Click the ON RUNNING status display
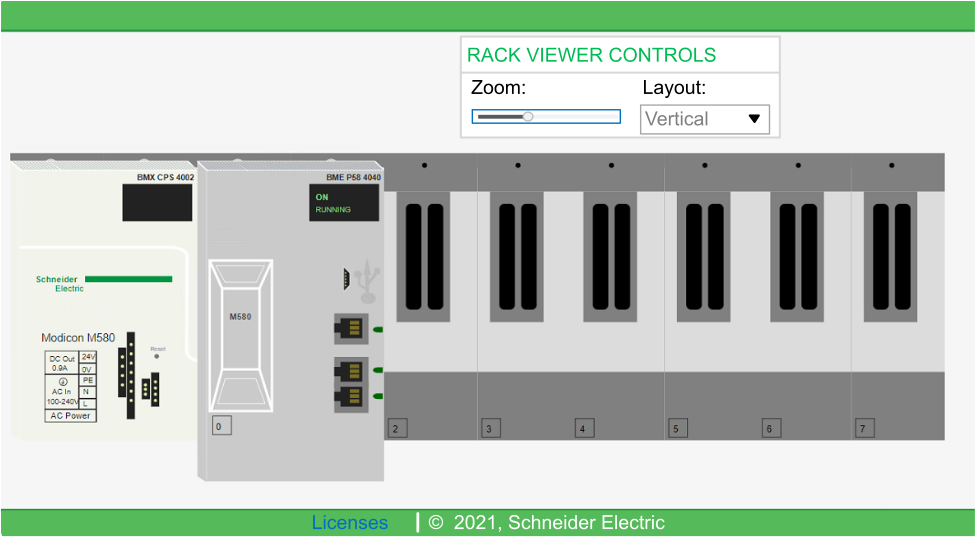 343,203
